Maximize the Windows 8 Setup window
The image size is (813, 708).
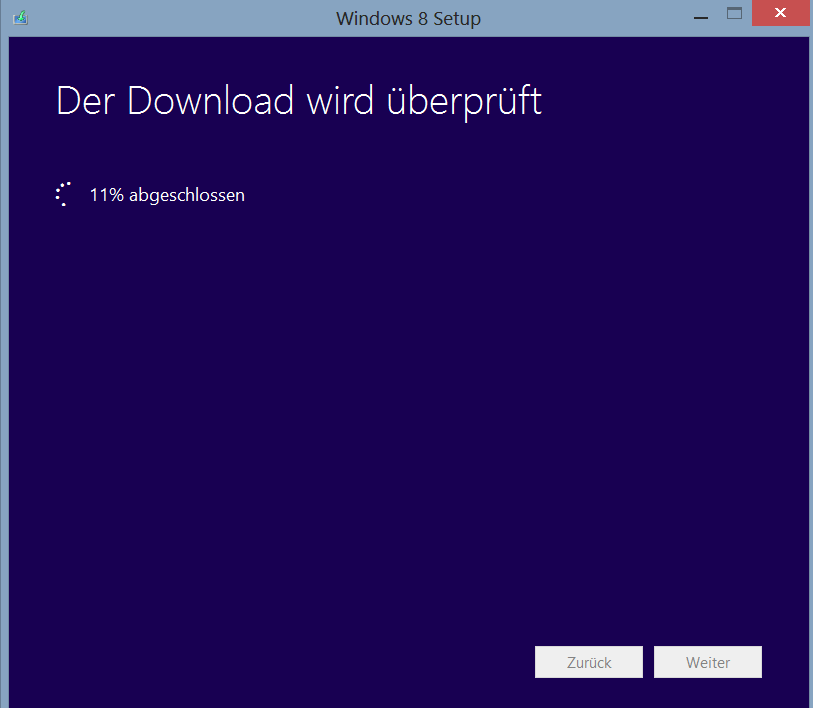click(734, 13)
